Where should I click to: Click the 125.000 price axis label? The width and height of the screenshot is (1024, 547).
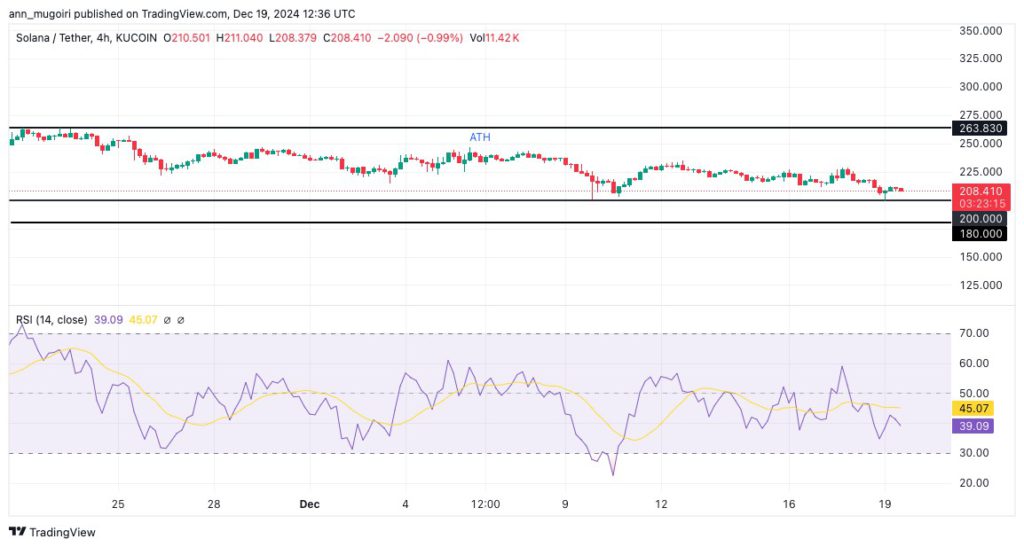pyautogui.click(x=980, y=285)
